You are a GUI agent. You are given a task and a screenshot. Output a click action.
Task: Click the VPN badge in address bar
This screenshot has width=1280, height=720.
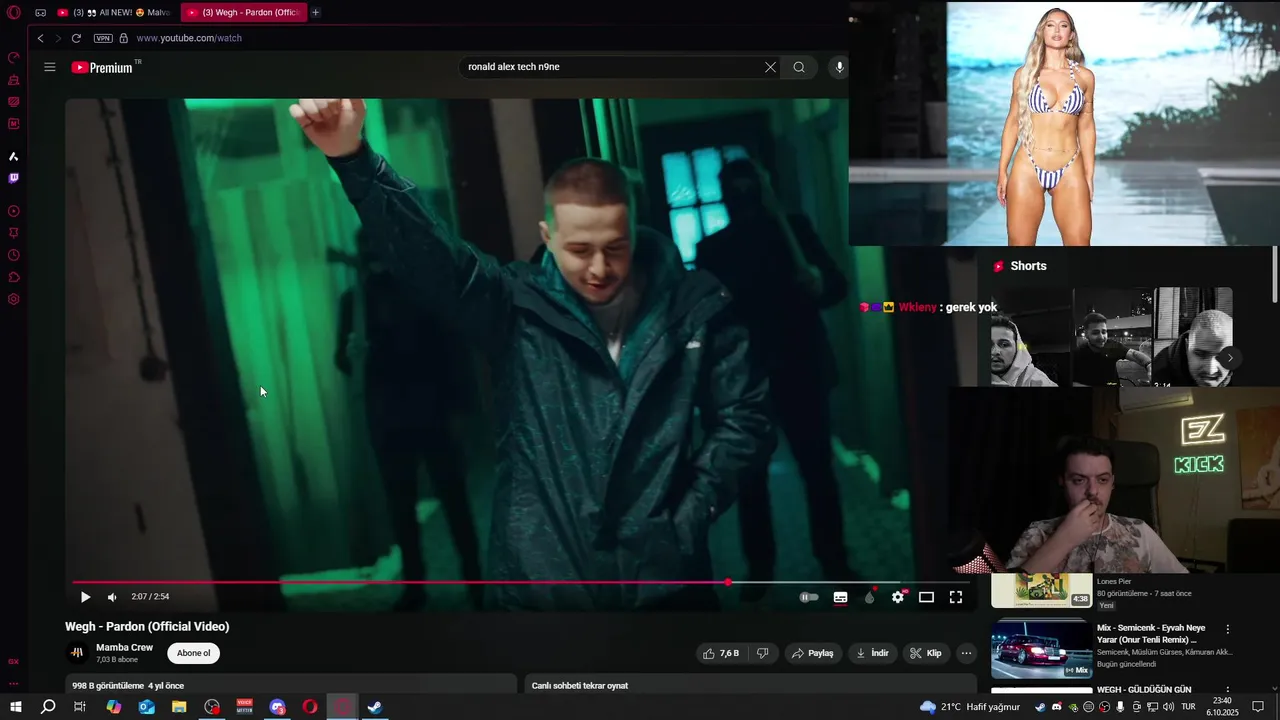[x=103, y=38]
